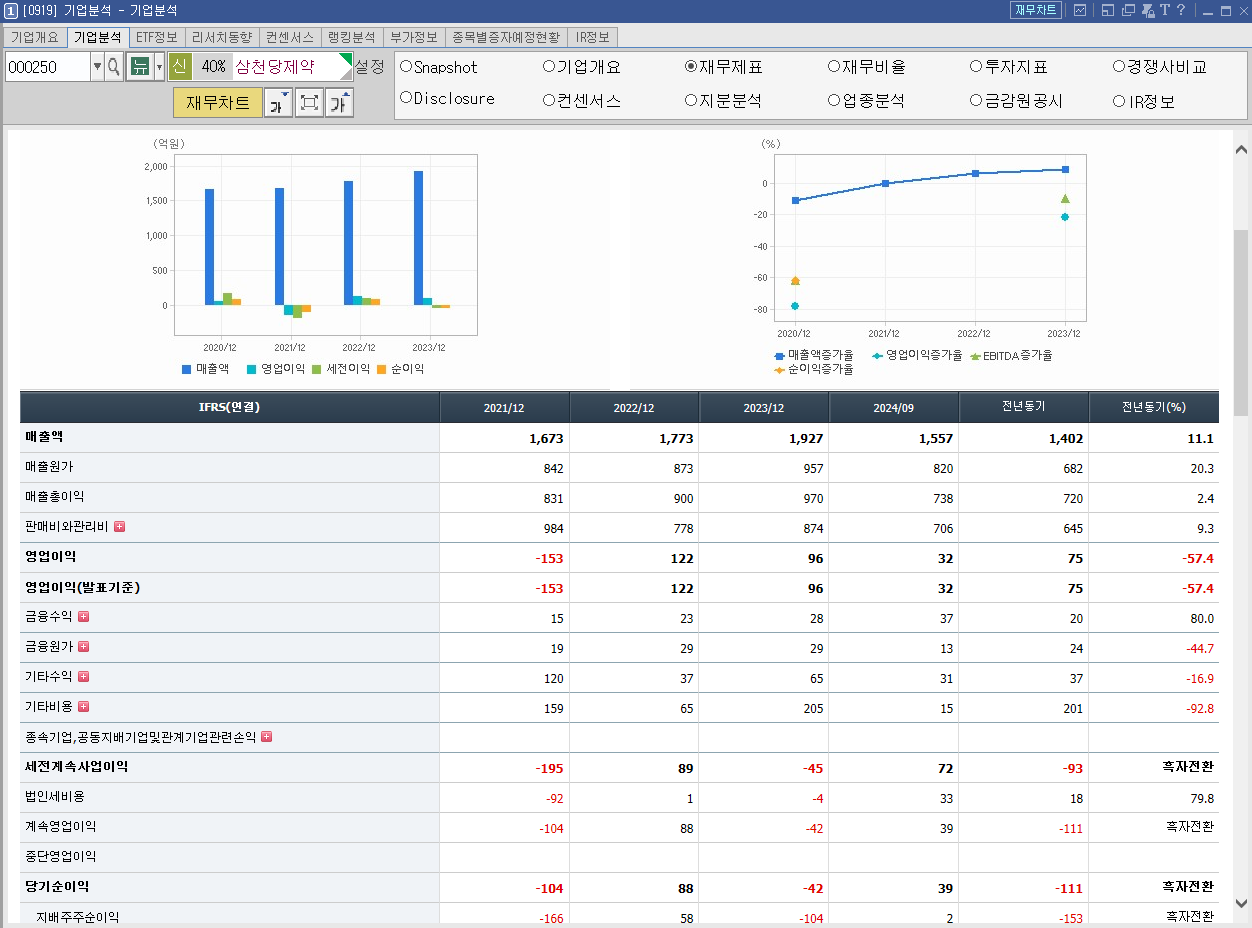Screen dimensions: 1252x928
Task: Increase font size with the 가 up-arrow icon
Action: [x=340, y=102]
